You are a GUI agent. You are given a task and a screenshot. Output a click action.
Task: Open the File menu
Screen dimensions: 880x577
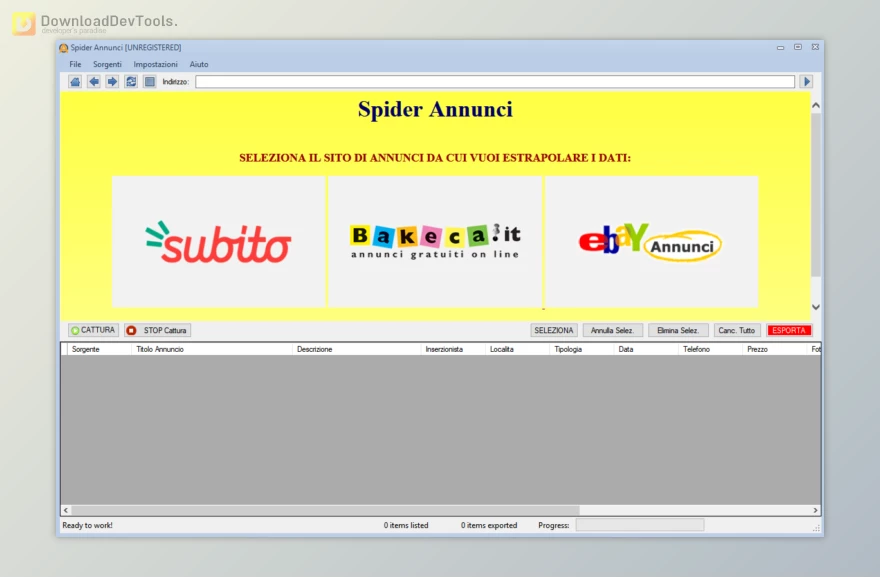click(x=75, y=65)
